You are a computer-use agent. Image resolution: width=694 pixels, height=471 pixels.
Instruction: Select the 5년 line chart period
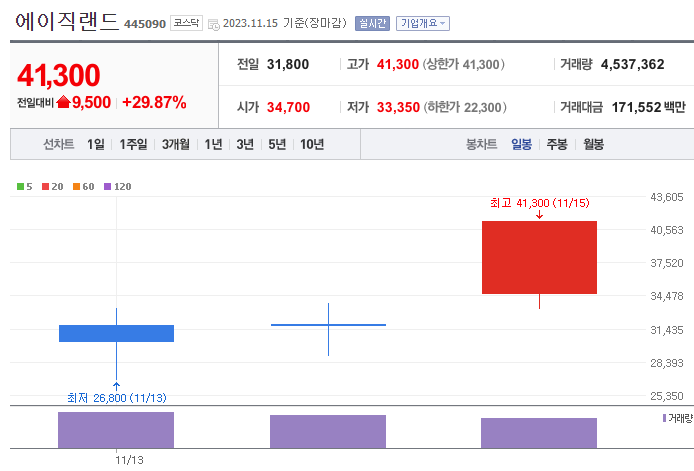pyautogui.click(x=277, y=144)
